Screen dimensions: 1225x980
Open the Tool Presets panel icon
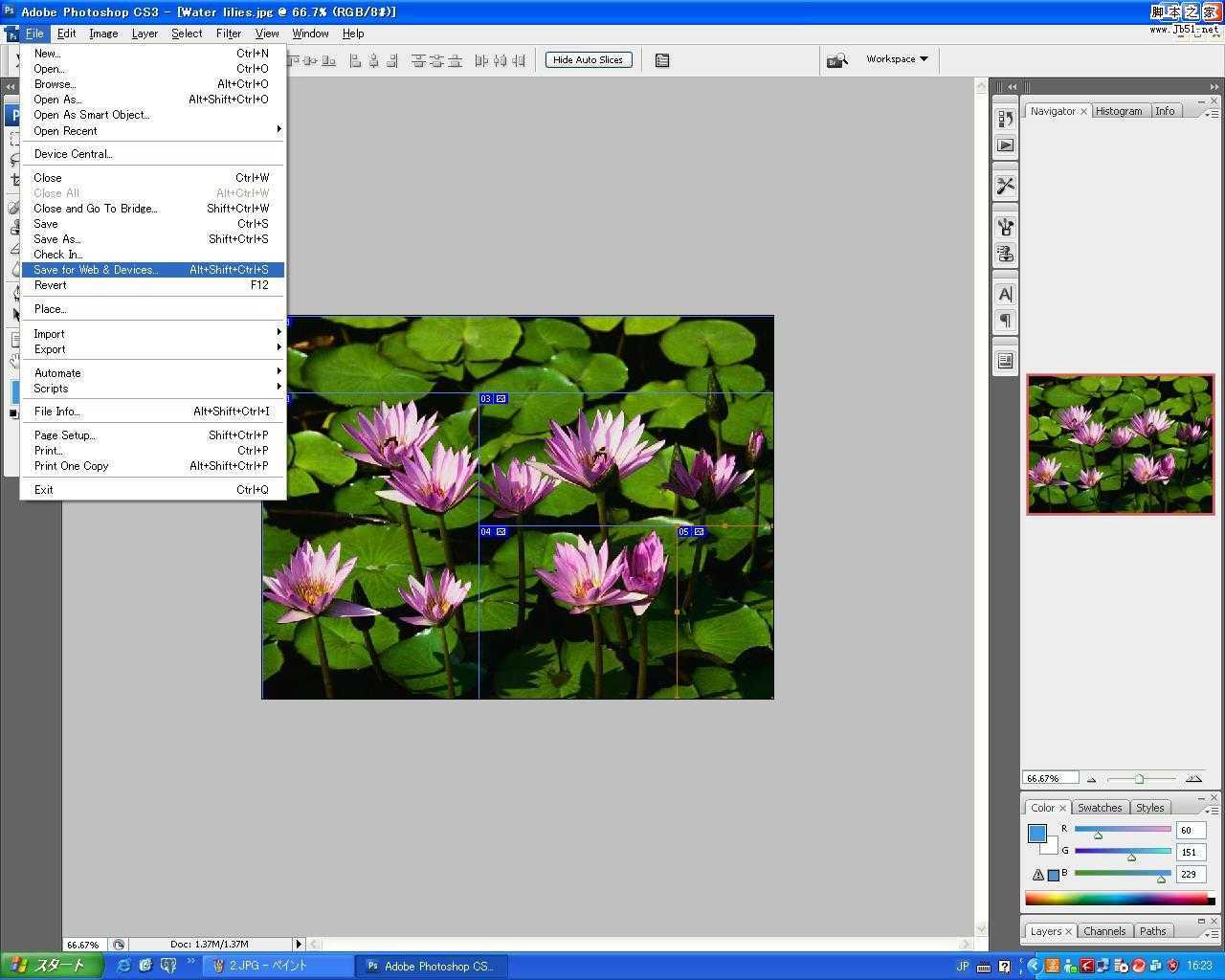1005,186
